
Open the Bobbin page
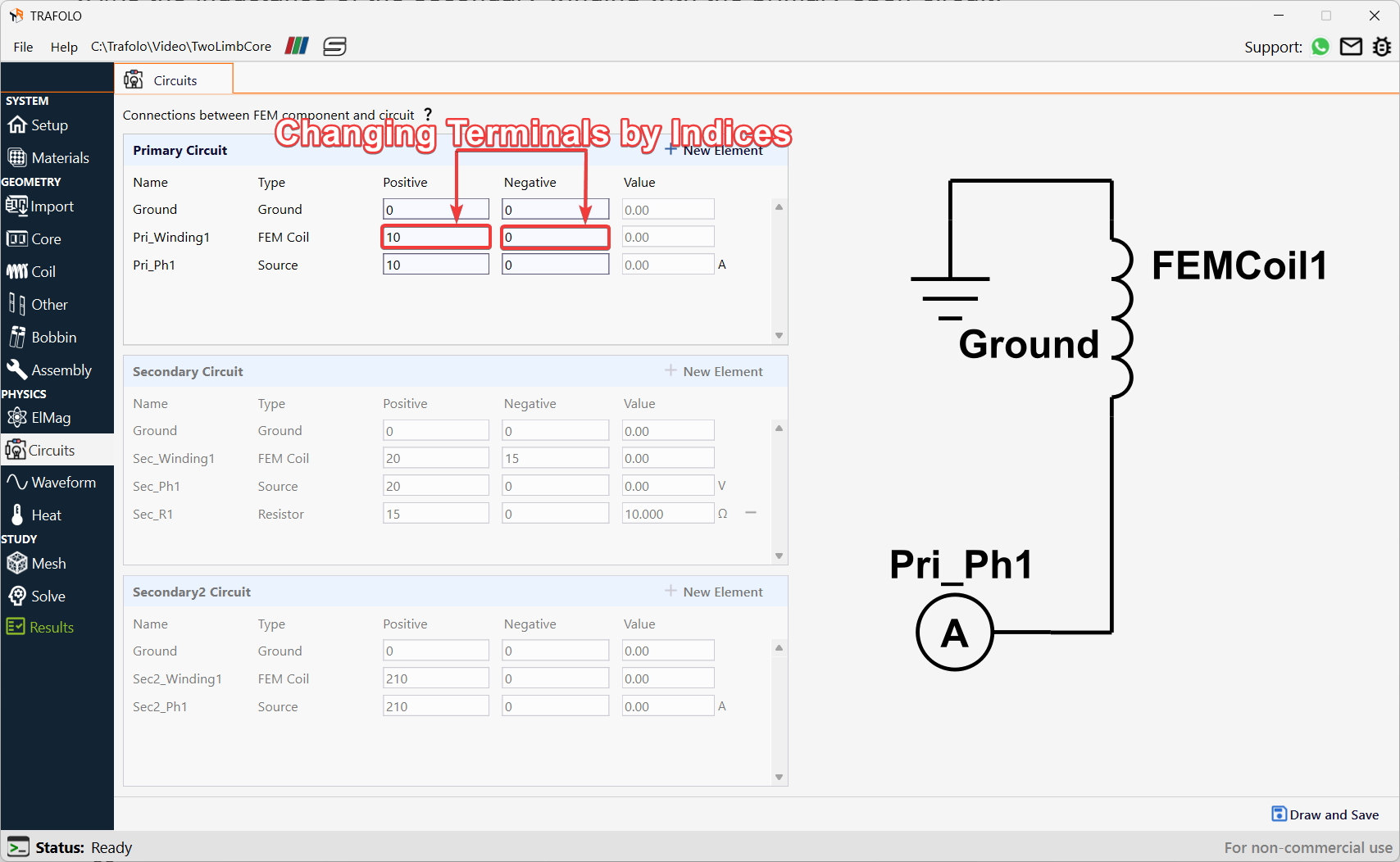(43, 338)
